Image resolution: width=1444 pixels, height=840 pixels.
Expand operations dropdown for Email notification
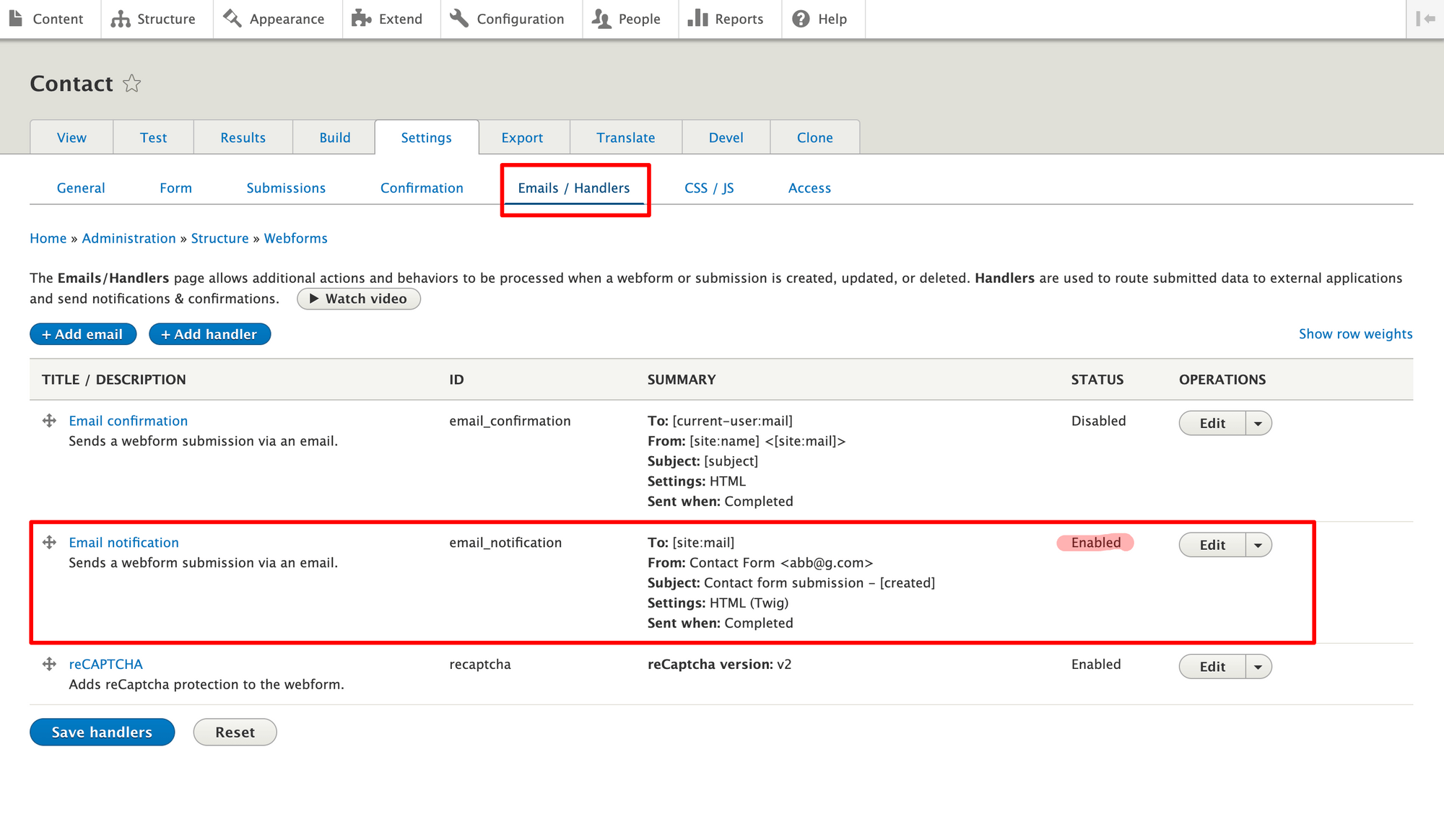pyautogui.click(x=1258, y=545)
